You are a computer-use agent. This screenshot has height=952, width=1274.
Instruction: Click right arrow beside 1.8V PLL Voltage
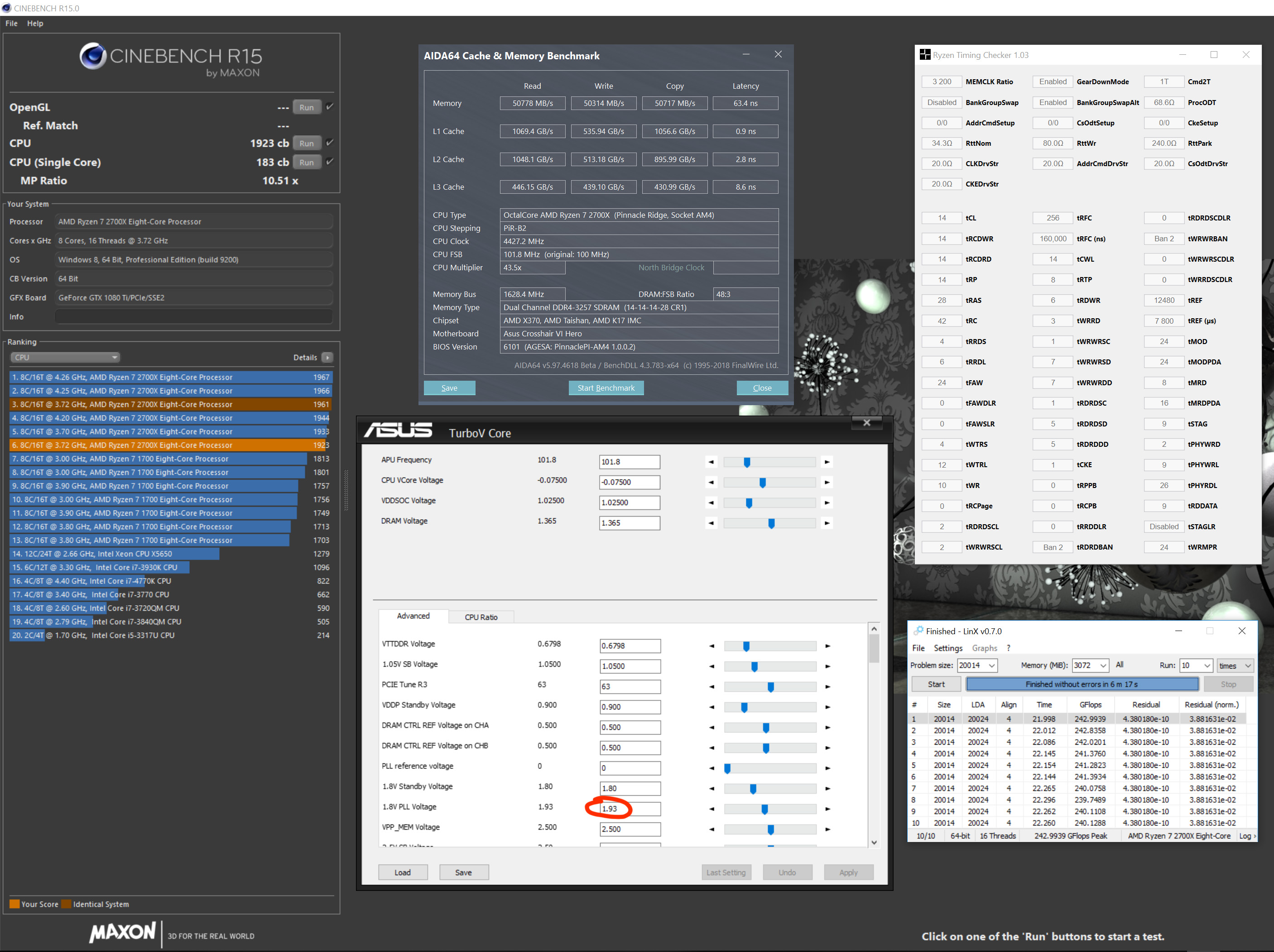(x=827, y=808)
